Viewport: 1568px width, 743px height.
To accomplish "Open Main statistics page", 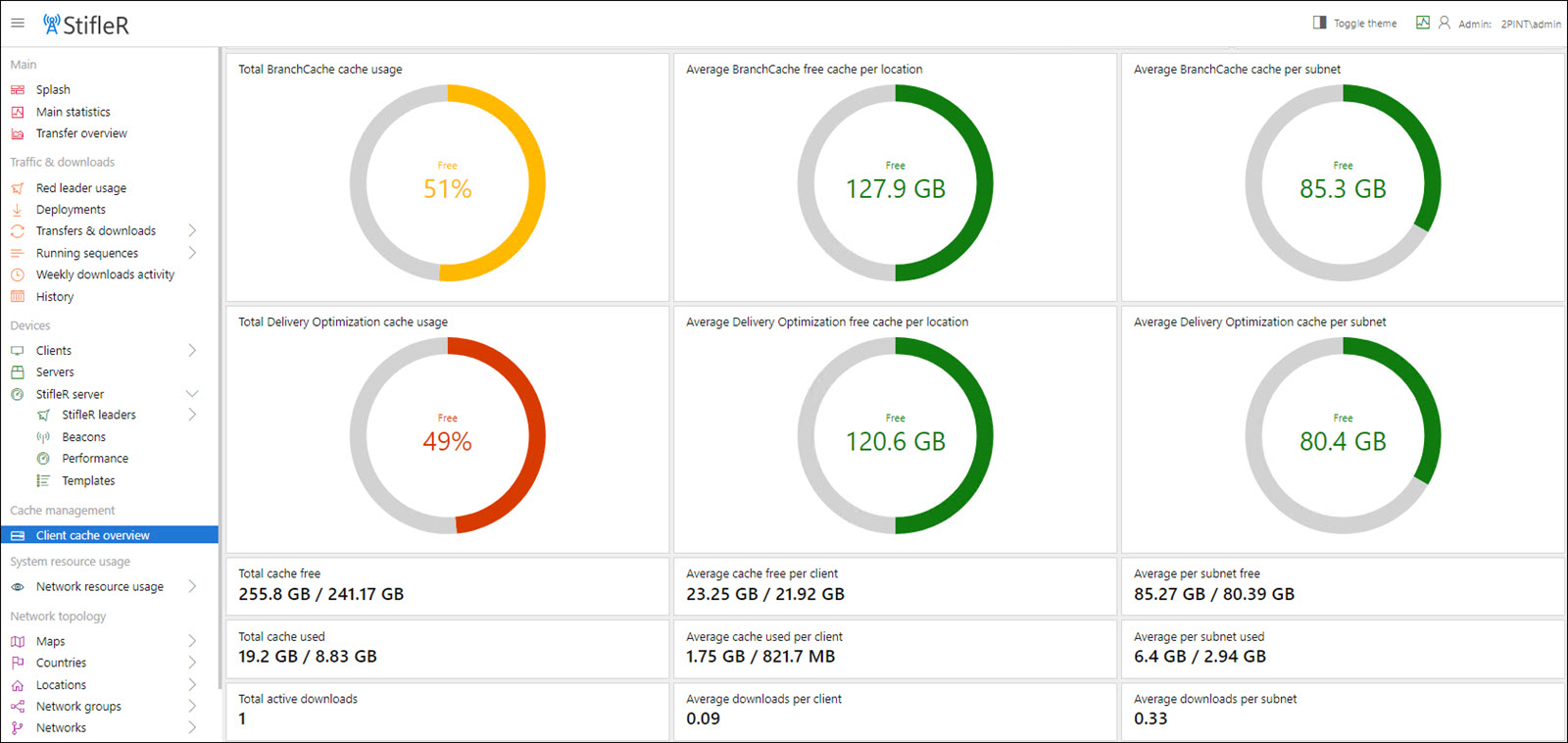I will [73, 112].
